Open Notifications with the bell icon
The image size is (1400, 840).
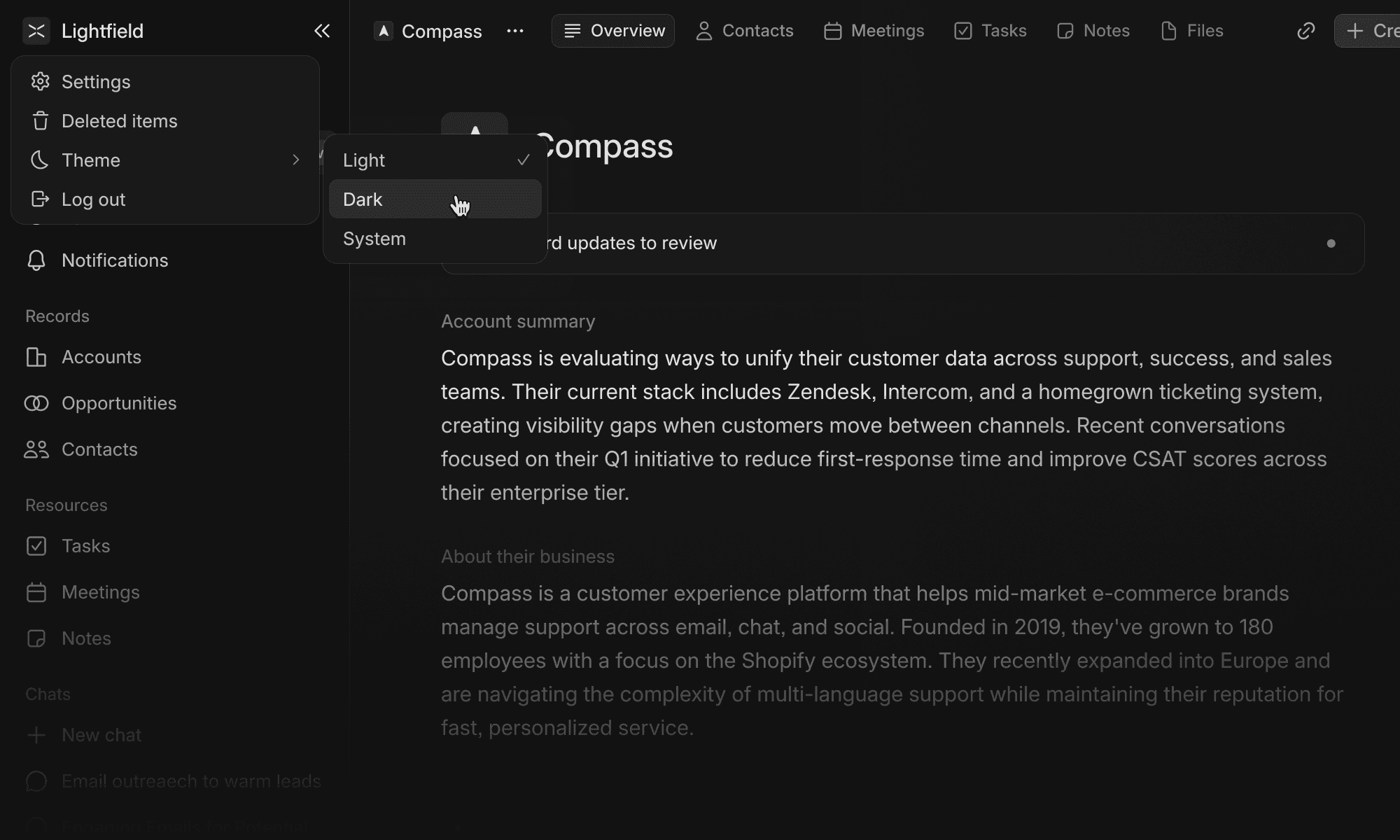coord(36,260)
